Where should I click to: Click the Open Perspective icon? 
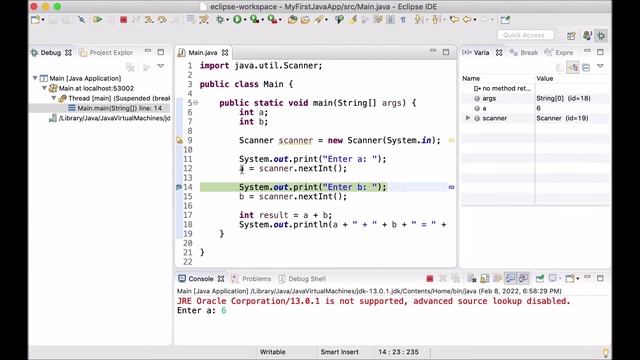[x=571, y=36]
